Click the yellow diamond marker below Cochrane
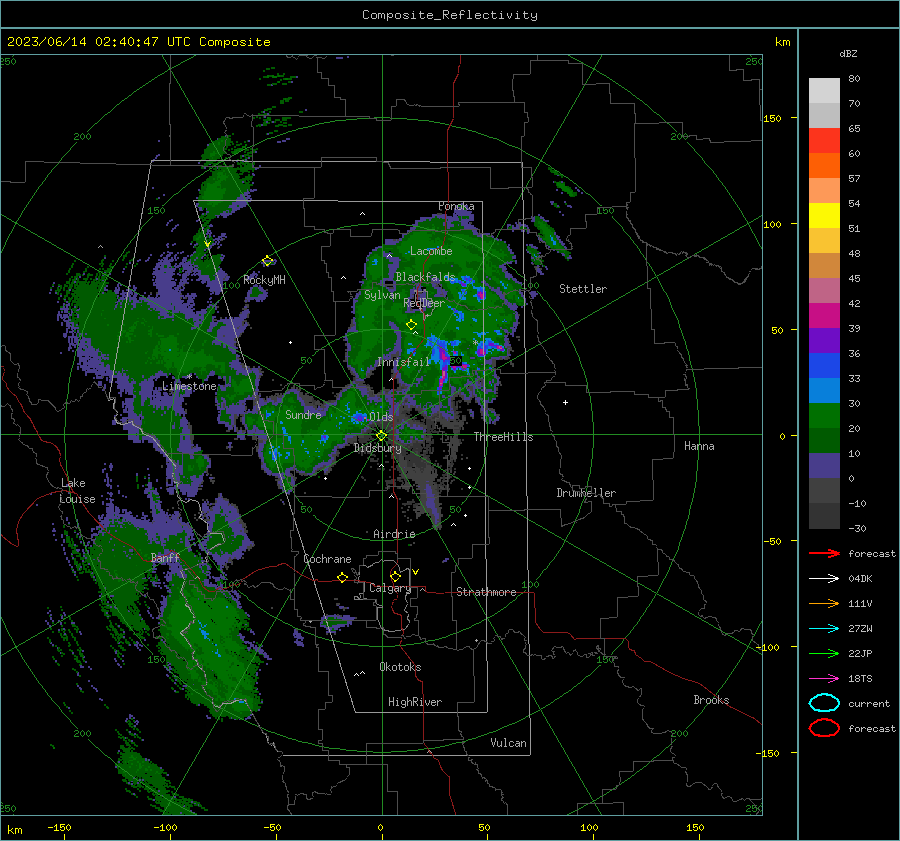The width and height of the screenshot is (900, 841). click(343, 577)
